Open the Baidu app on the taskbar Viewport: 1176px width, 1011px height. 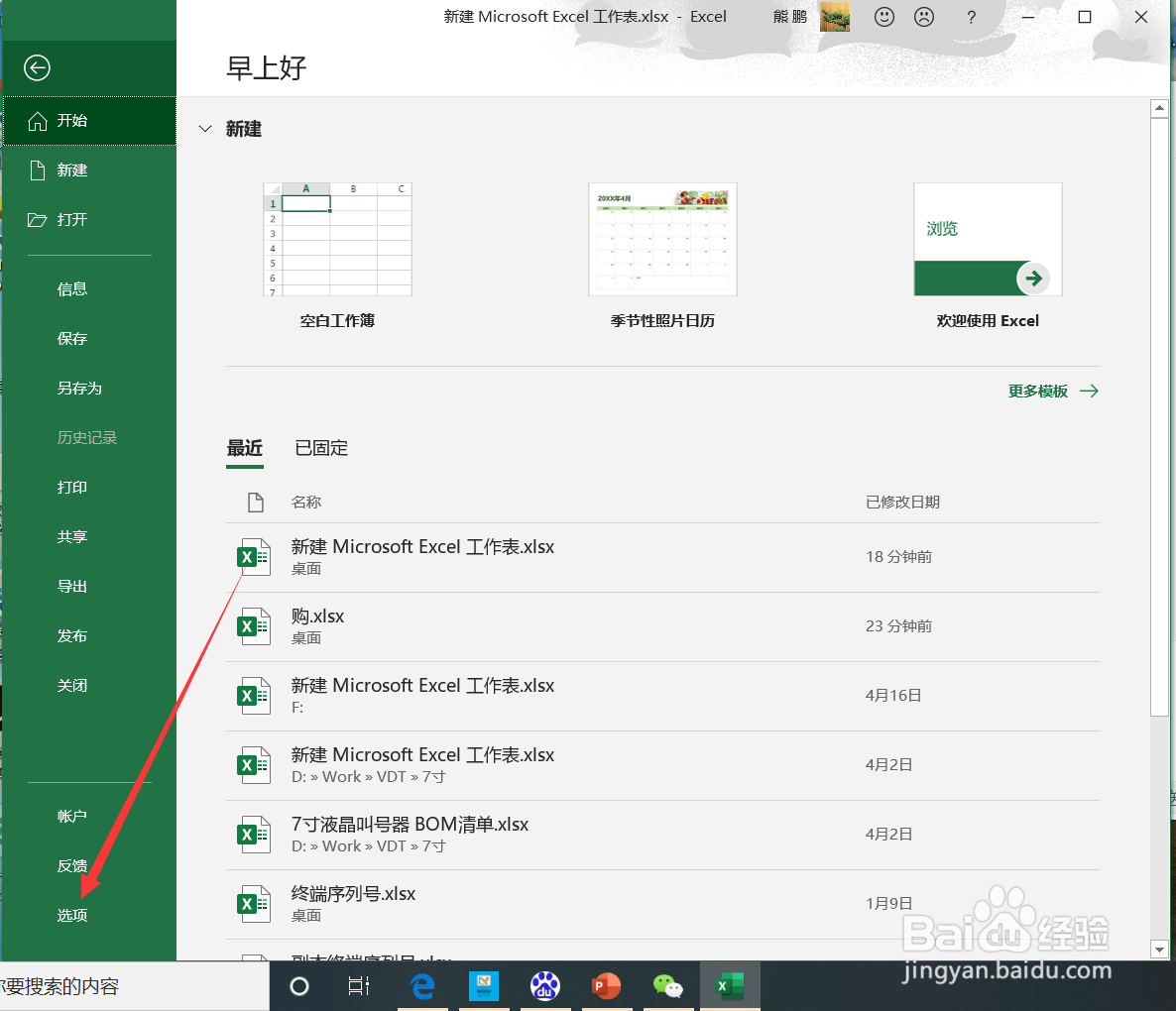[x=545, y=986]
